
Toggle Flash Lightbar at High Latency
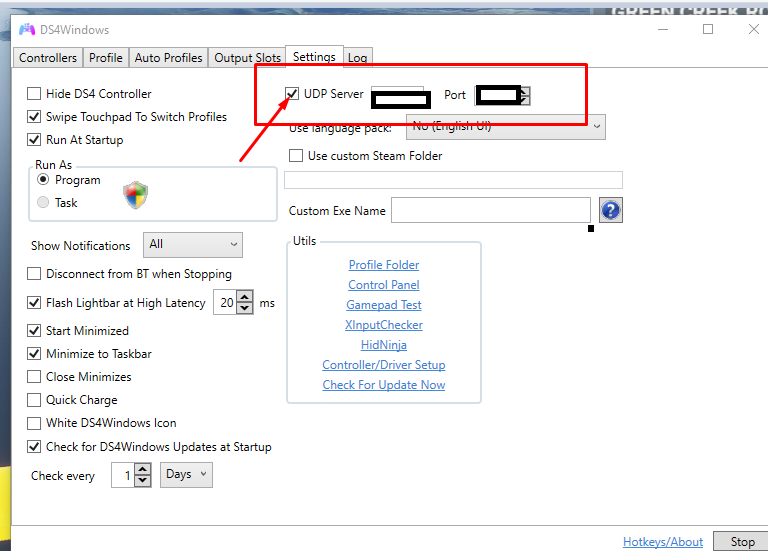(34, 303)
